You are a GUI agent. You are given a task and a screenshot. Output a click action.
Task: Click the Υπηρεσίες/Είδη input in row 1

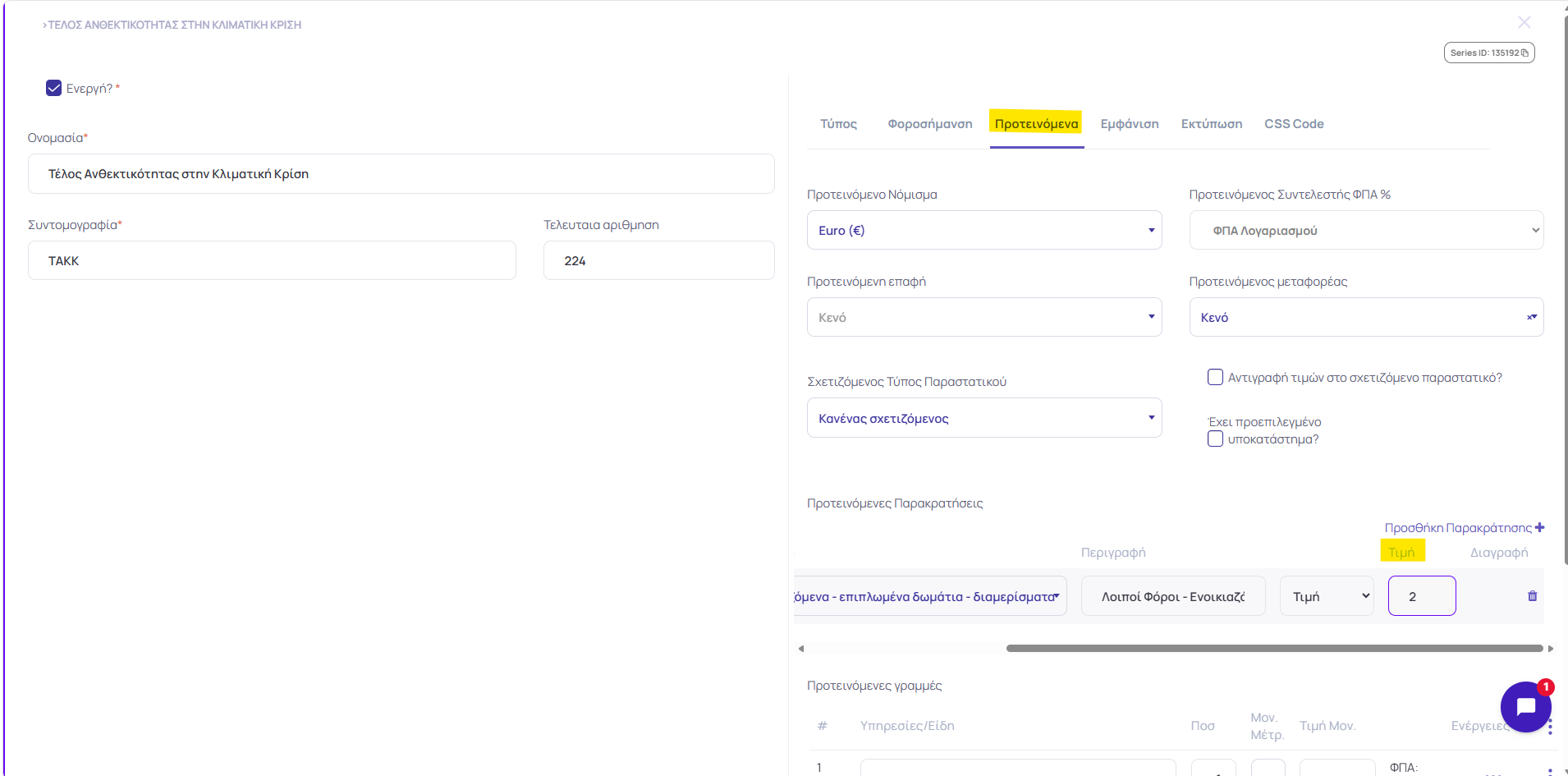tap(1018, 768)
